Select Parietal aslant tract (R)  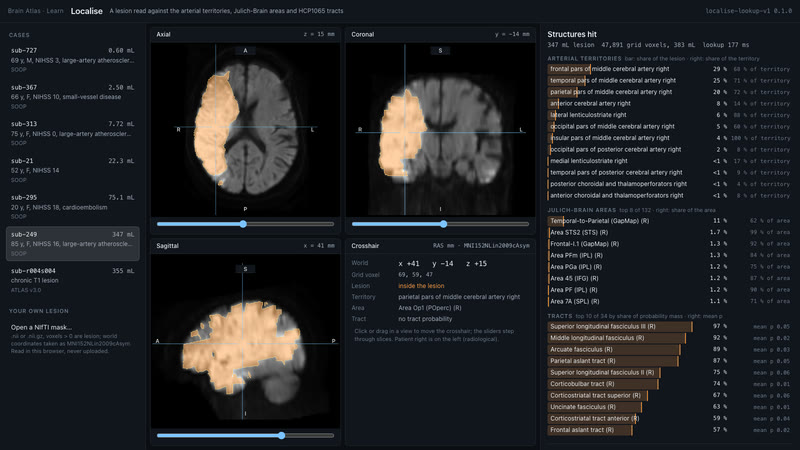point(668,361)
